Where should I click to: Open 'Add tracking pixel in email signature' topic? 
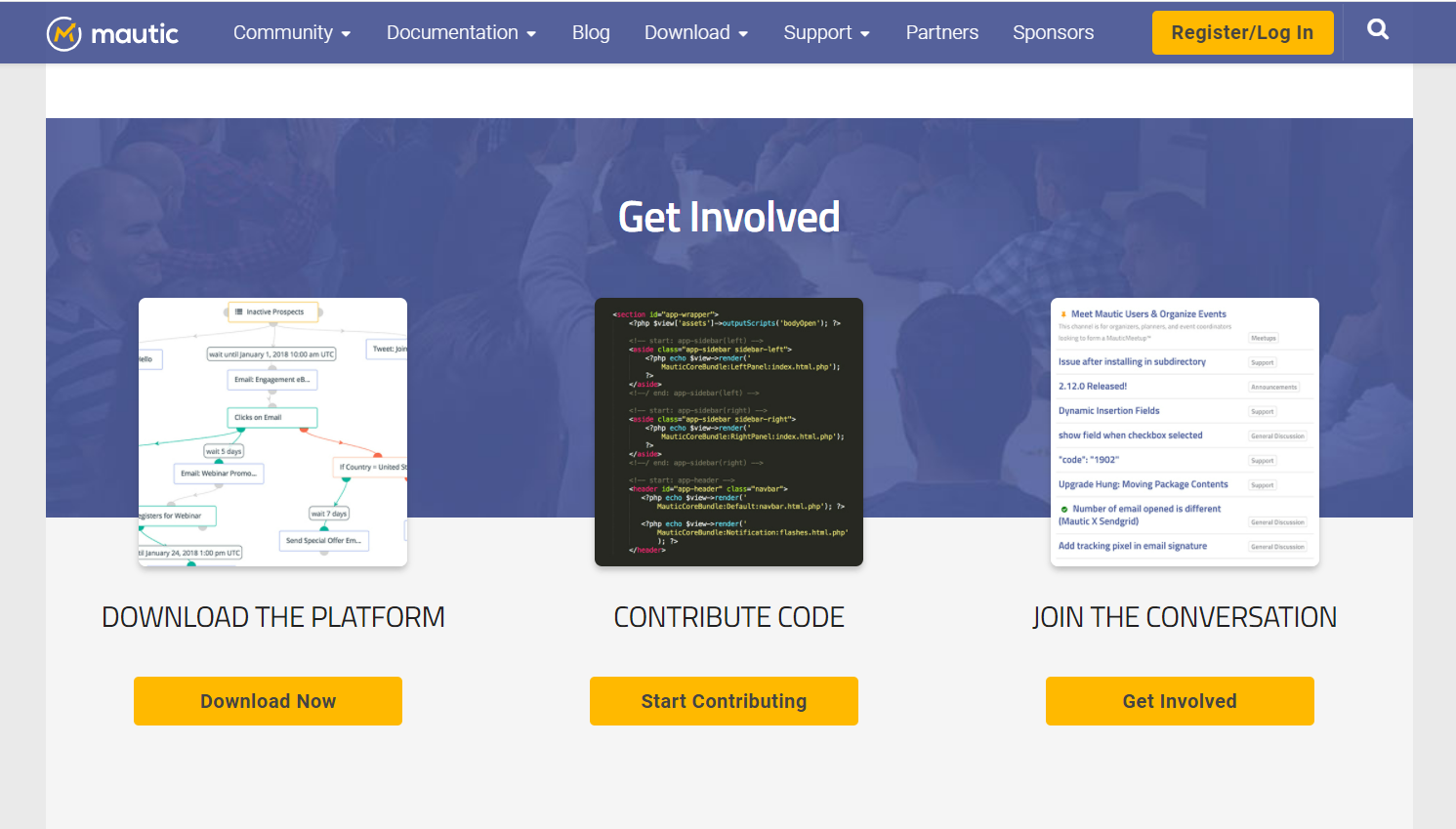coord(1133,546)
